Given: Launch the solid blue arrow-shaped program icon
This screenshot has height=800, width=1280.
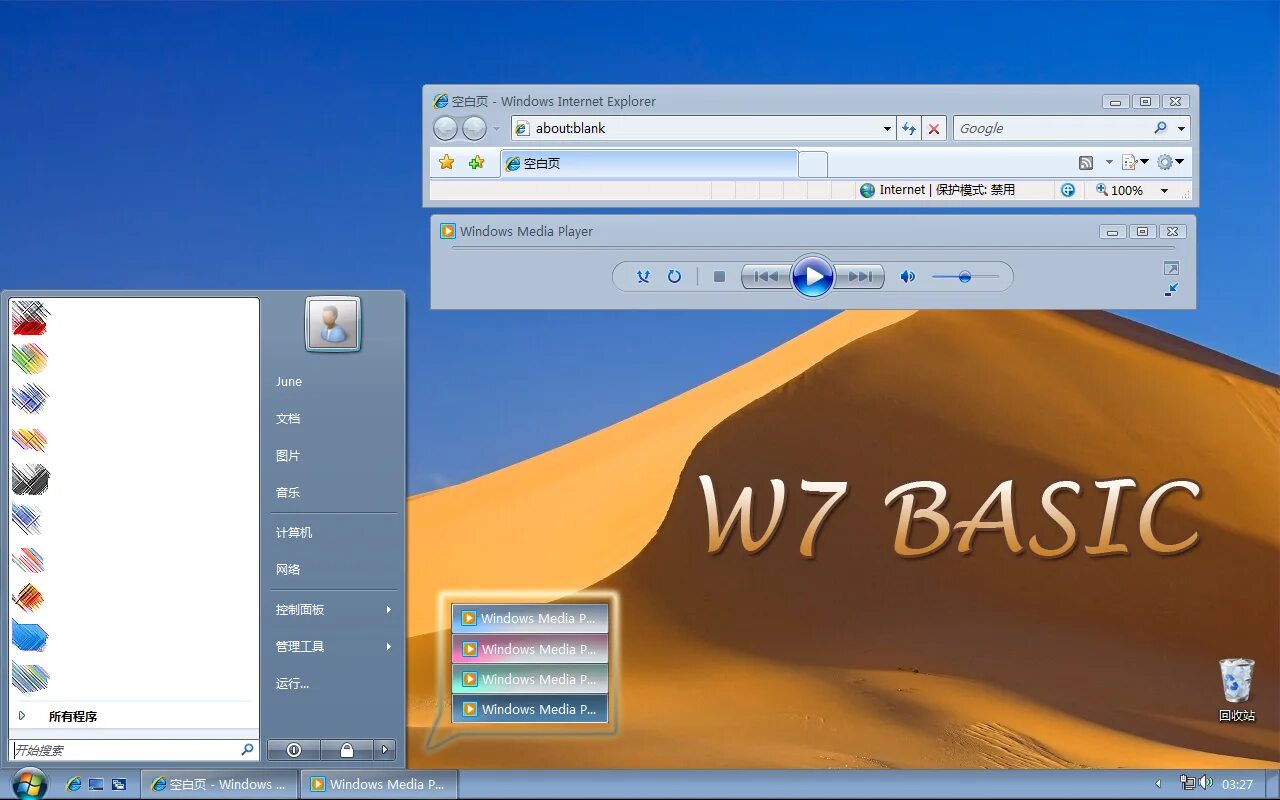Looking at the screenshot, I should (31, 637).
